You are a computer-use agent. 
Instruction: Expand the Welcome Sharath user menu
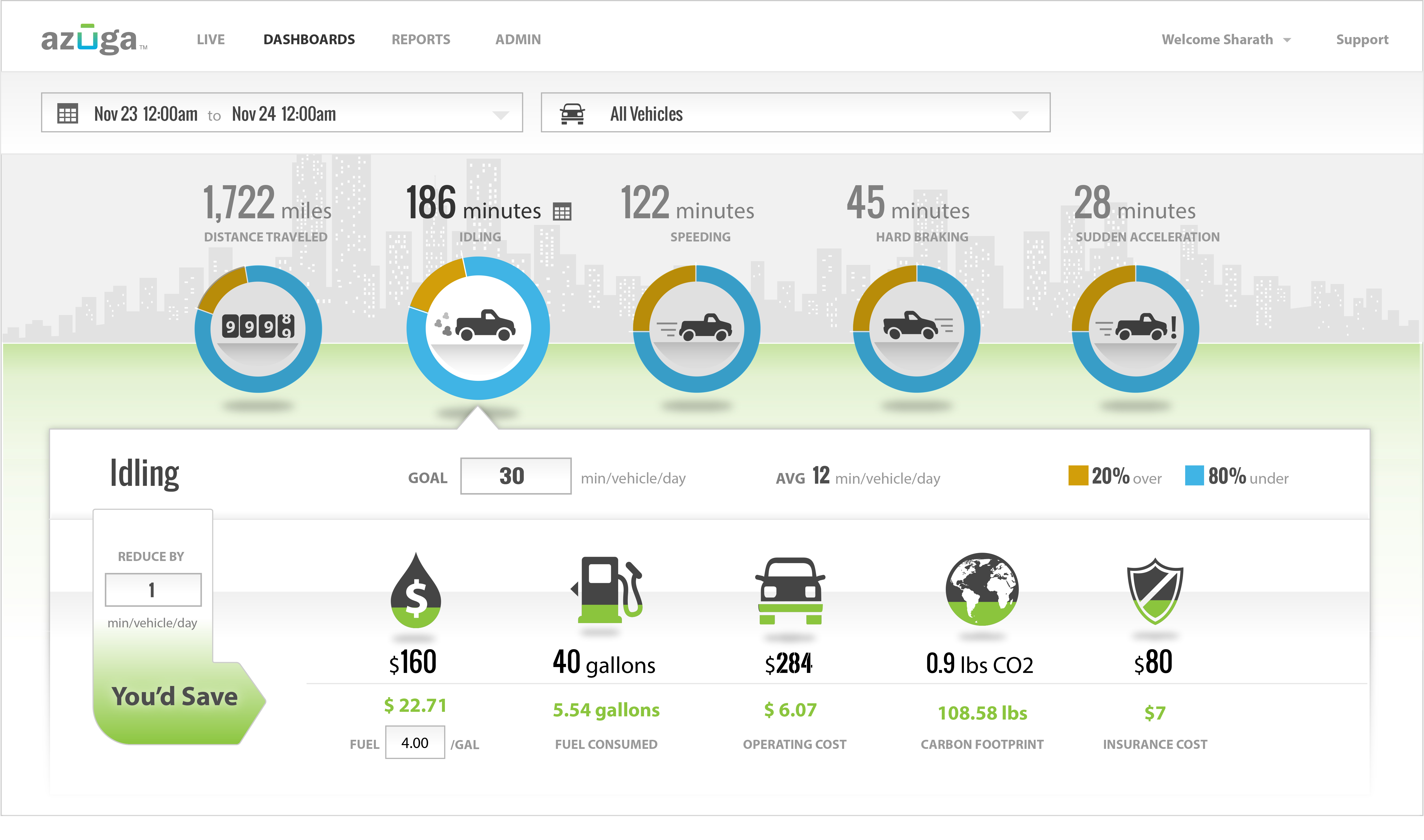point(1226,40)
